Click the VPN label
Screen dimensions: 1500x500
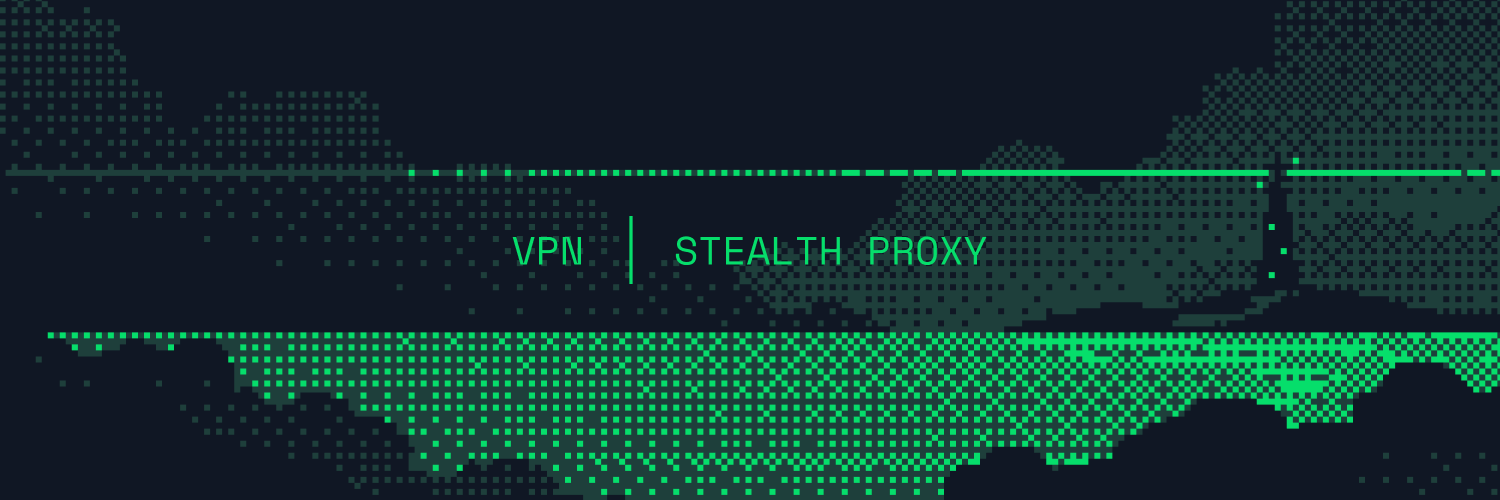[548, 252]
